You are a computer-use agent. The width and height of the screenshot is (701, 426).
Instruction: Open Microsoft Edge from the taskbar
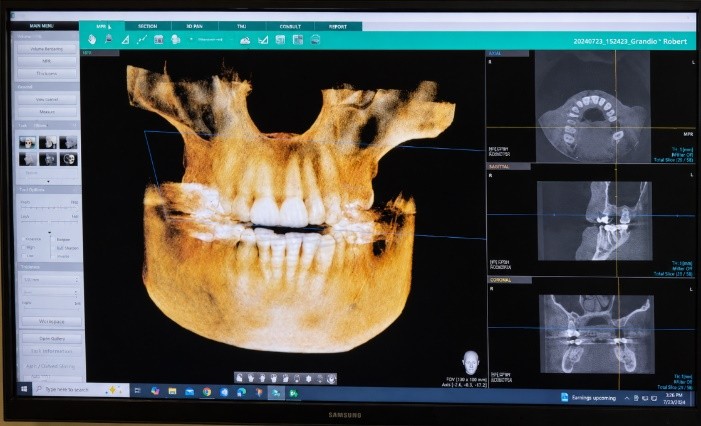(241, 392)
